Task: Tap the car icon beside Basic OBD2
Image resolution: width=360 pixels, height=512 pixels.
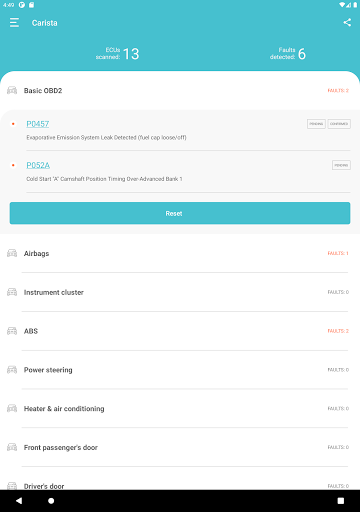Action: [12, 90]
